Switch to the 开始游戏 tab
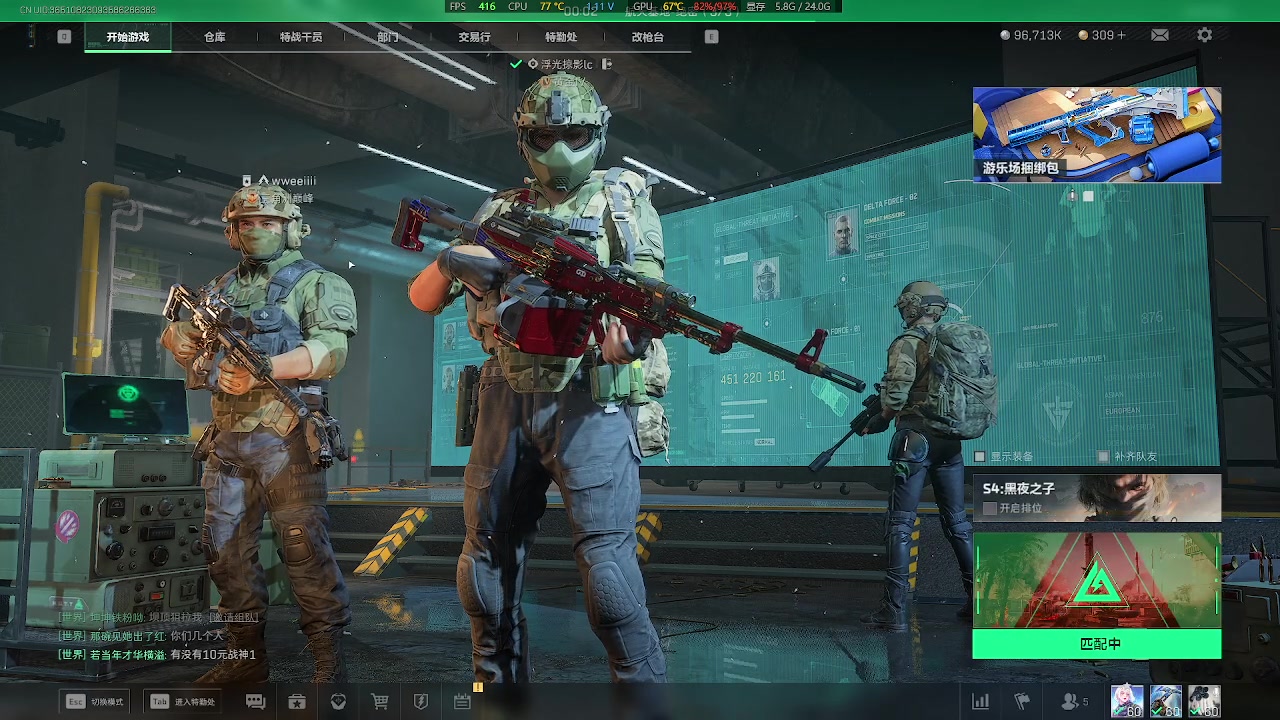Image resolution: width=1280 pixels, height=720 pixels. [128, 37]
